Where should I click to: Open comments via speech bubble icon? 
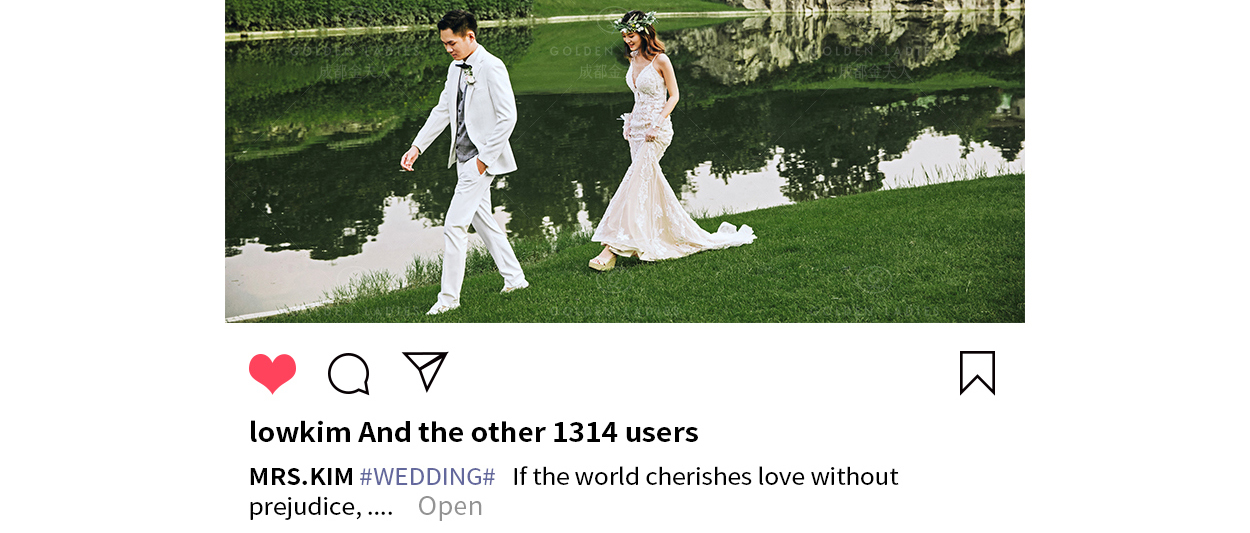(349, 374)
